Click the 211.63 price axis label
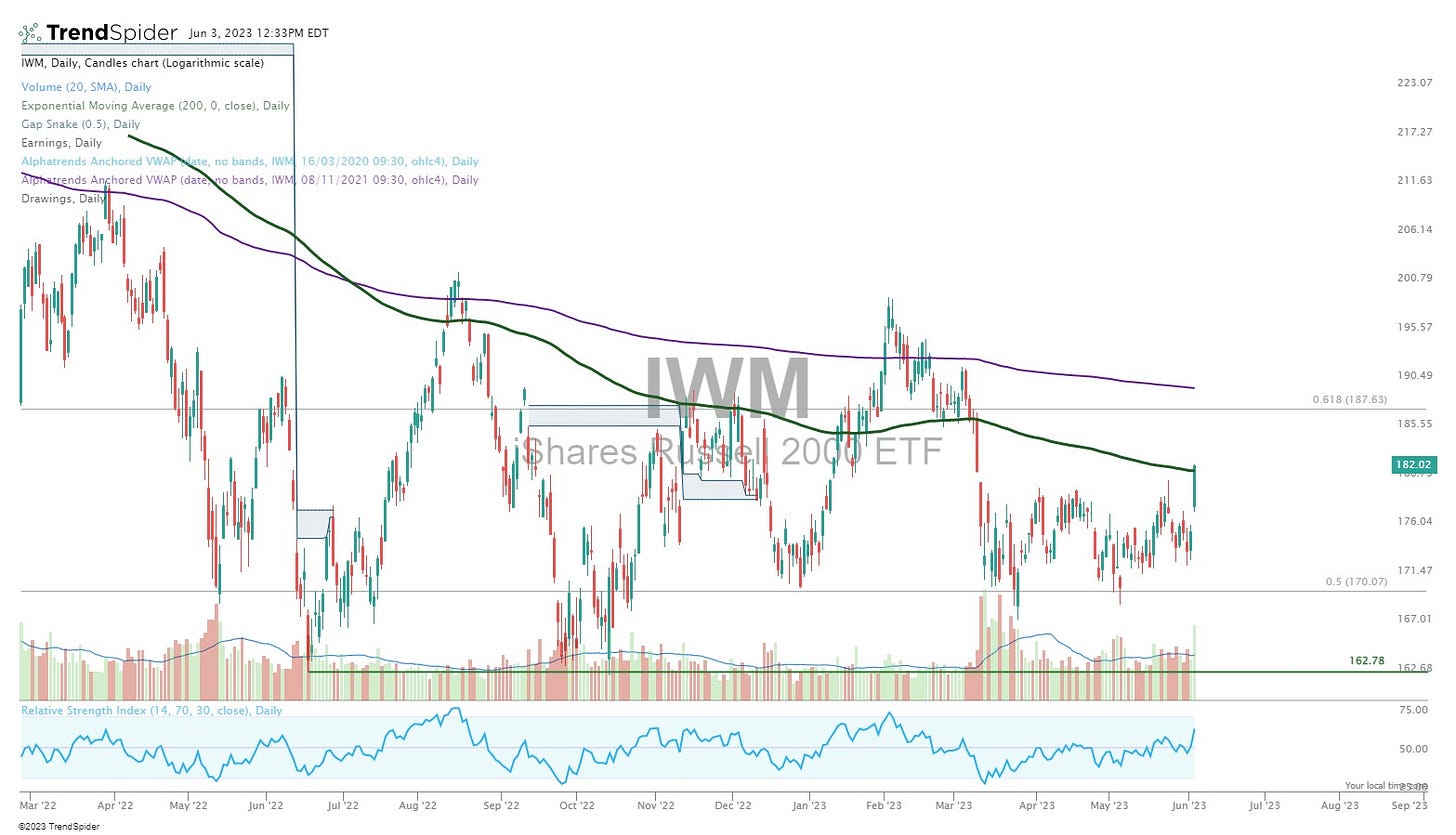1456x835 pixels. (1415, 180)
